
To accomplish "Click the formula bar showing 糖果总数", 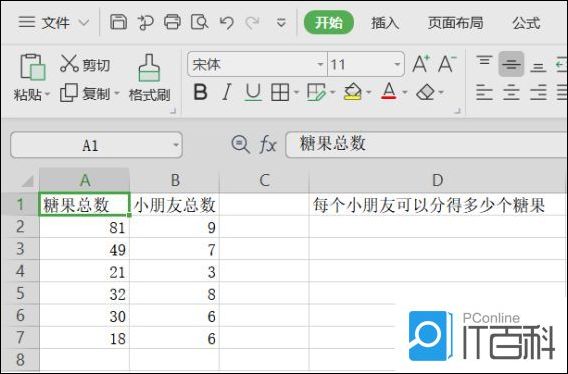I will pos(427,144).
